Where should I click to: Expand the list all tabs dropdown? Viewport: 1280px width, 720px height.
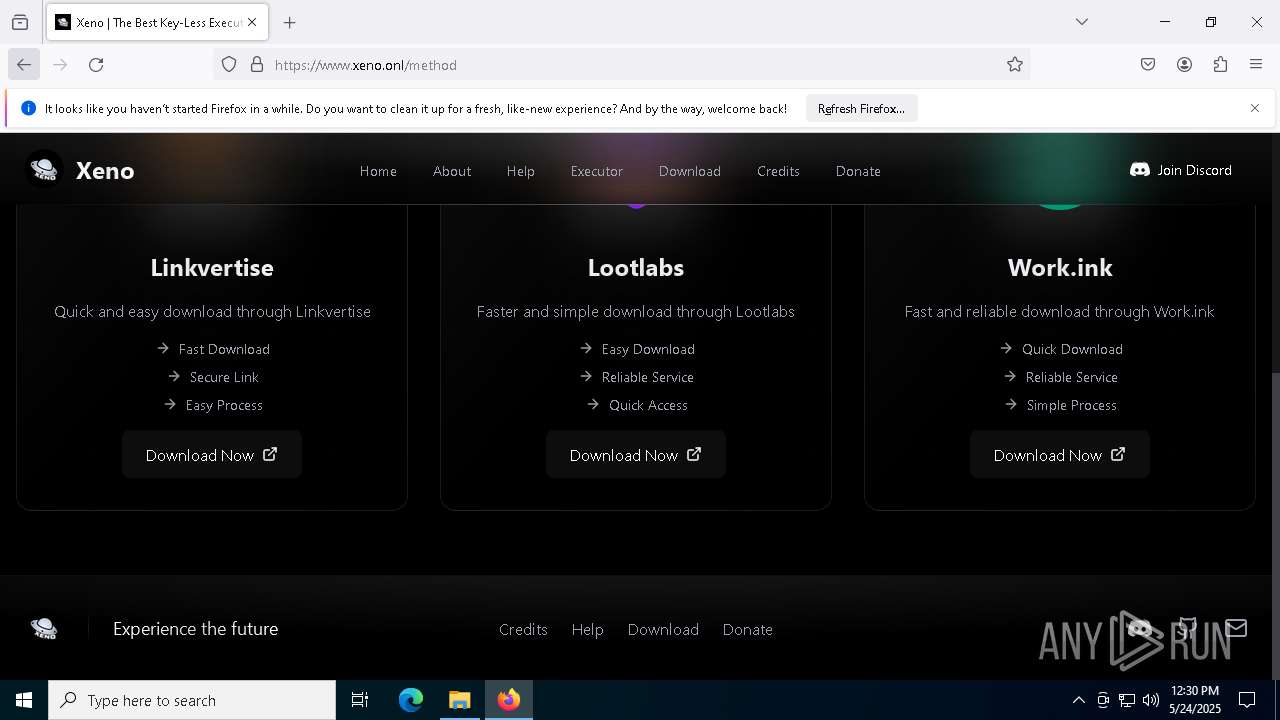coord(1081,22)
